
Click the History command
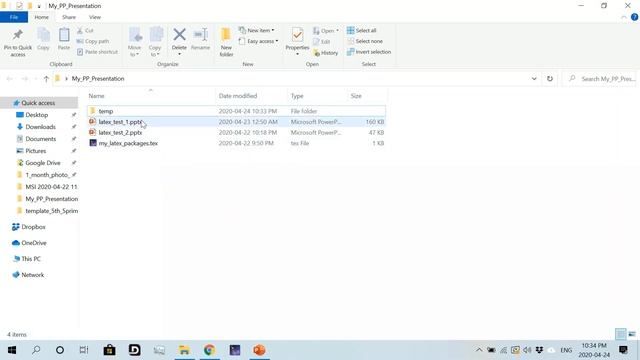pyautogui.click(x=325, y=53)
